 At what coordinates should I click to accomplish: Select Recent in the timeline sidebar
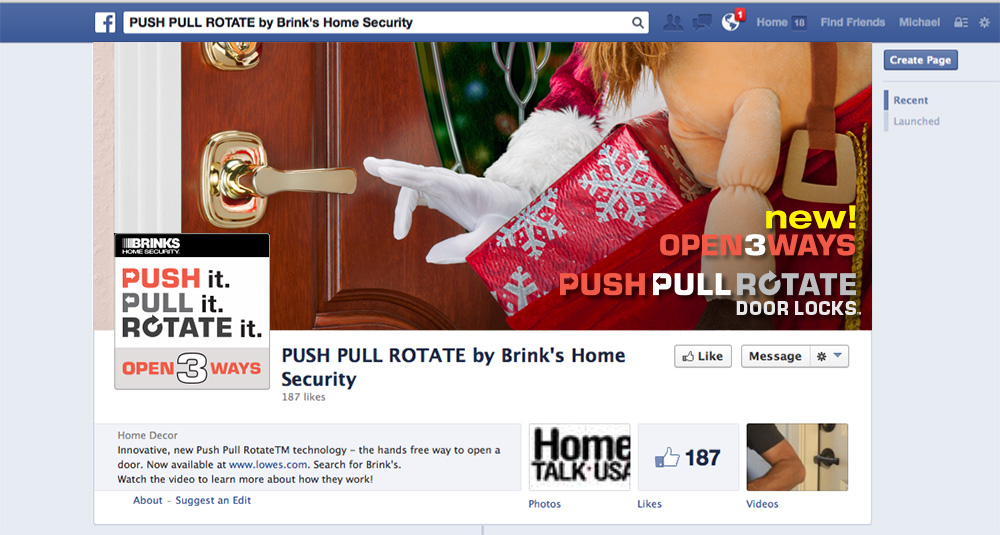(910, 100)
